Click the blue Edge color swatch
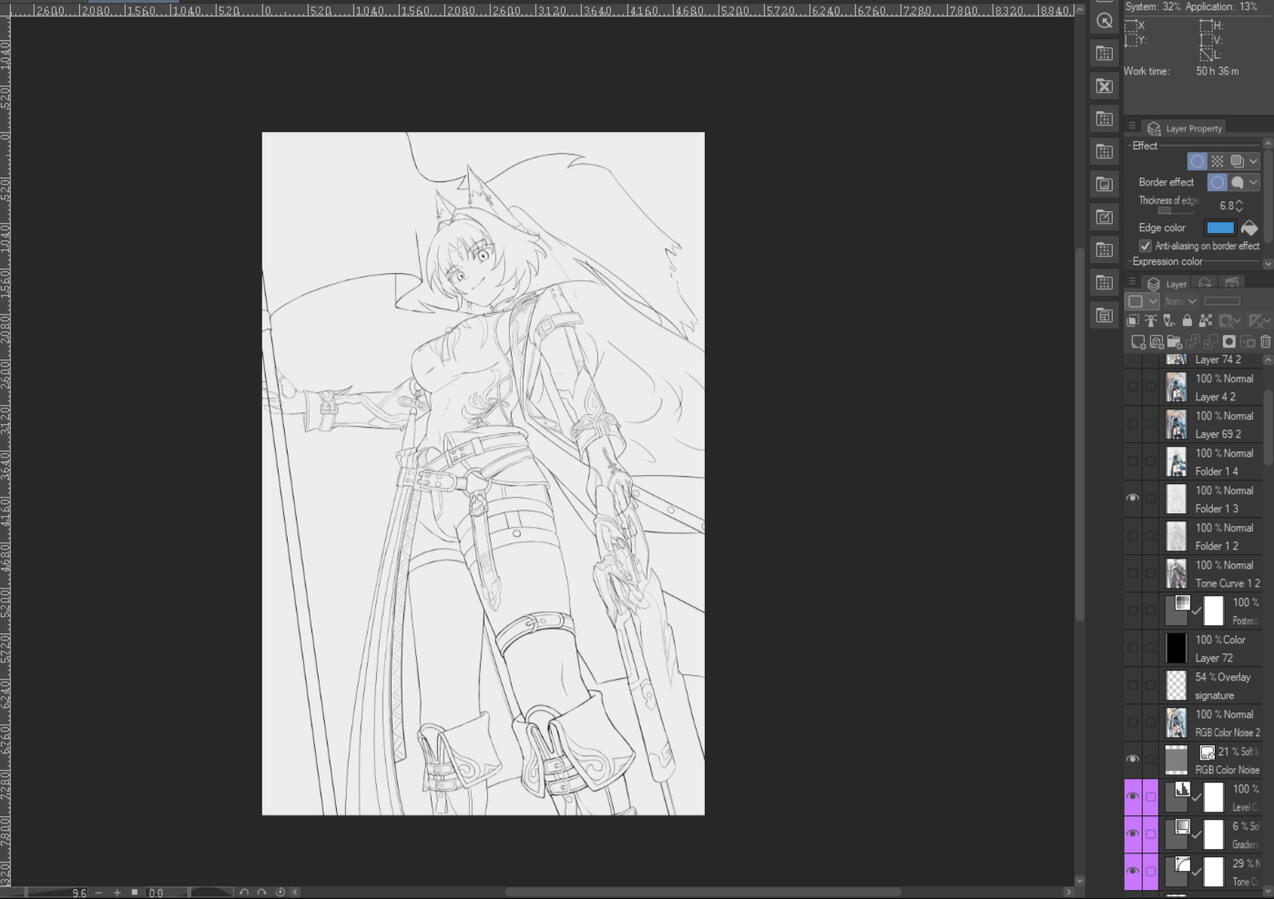1274x899 pixels. pos(1221,227)
